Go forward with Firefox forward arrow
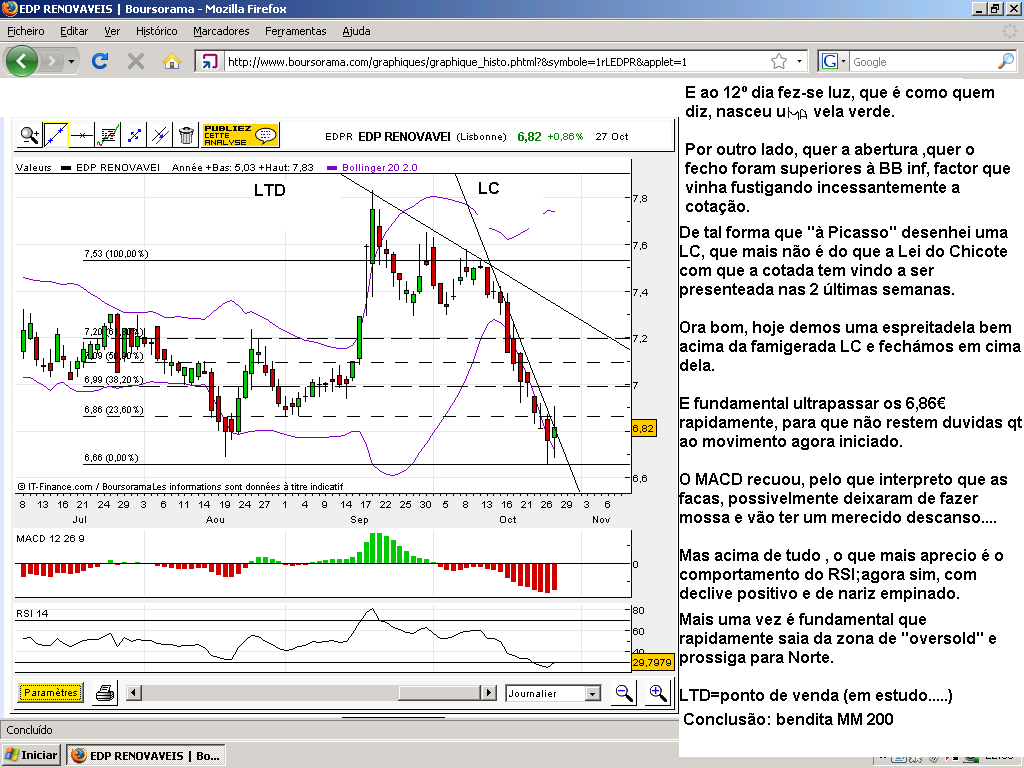 (52, 61)
